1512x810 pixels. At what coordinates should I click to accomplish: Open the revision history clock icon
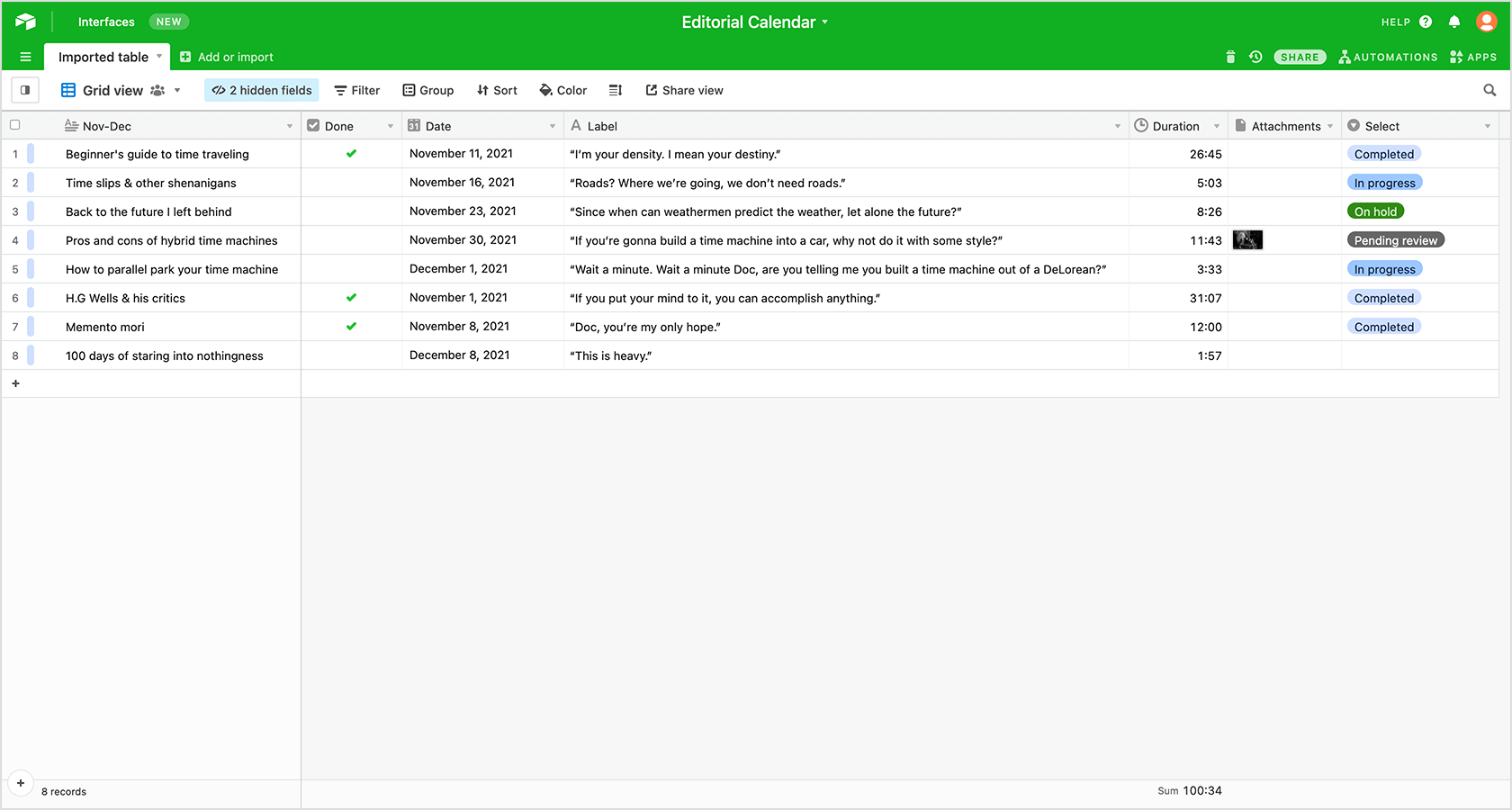coord(1255,57)
